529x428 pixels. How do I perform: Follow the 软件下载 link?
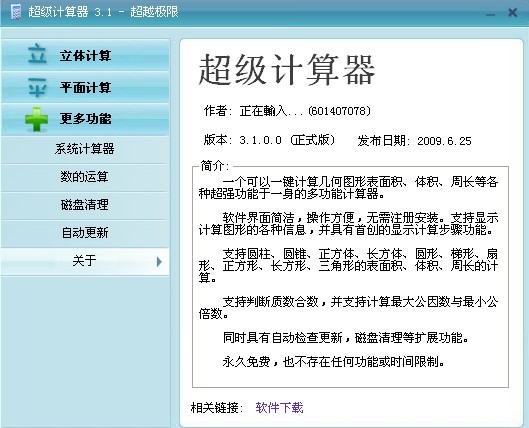click(x=279, y=408)
